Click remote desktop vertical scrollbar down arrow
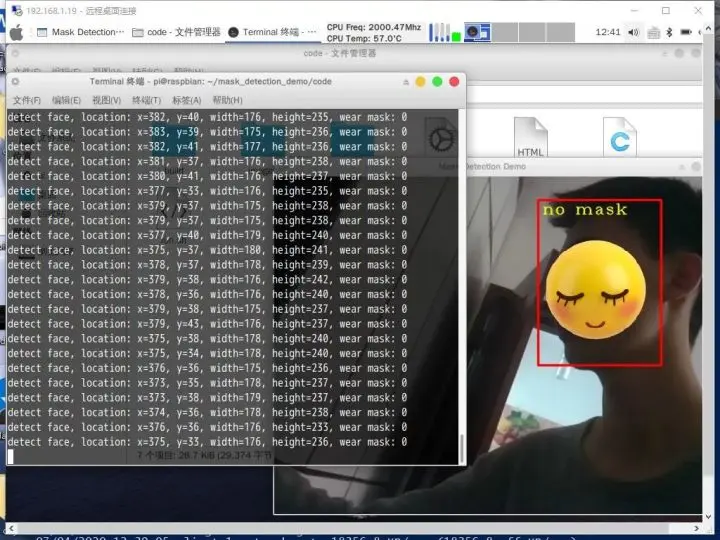720x540 pixels. coord(709,517)
